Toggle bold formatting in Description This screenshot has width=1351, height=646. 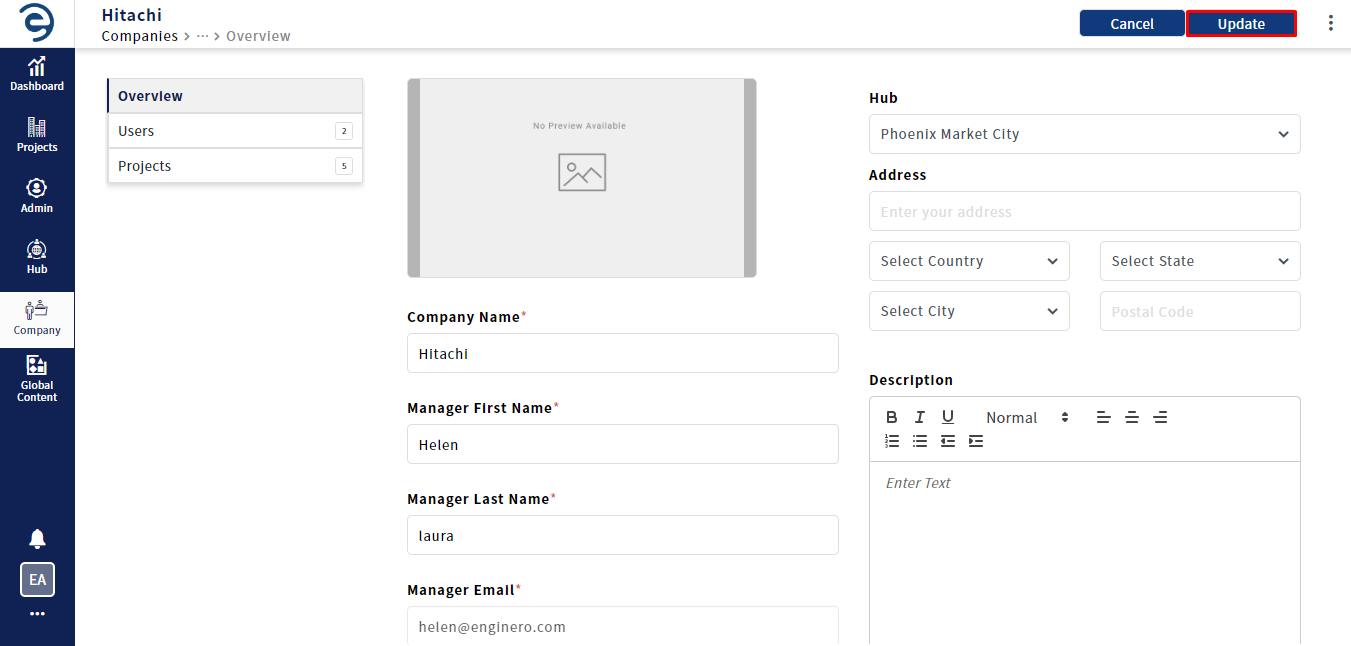[x=892, y=417]
